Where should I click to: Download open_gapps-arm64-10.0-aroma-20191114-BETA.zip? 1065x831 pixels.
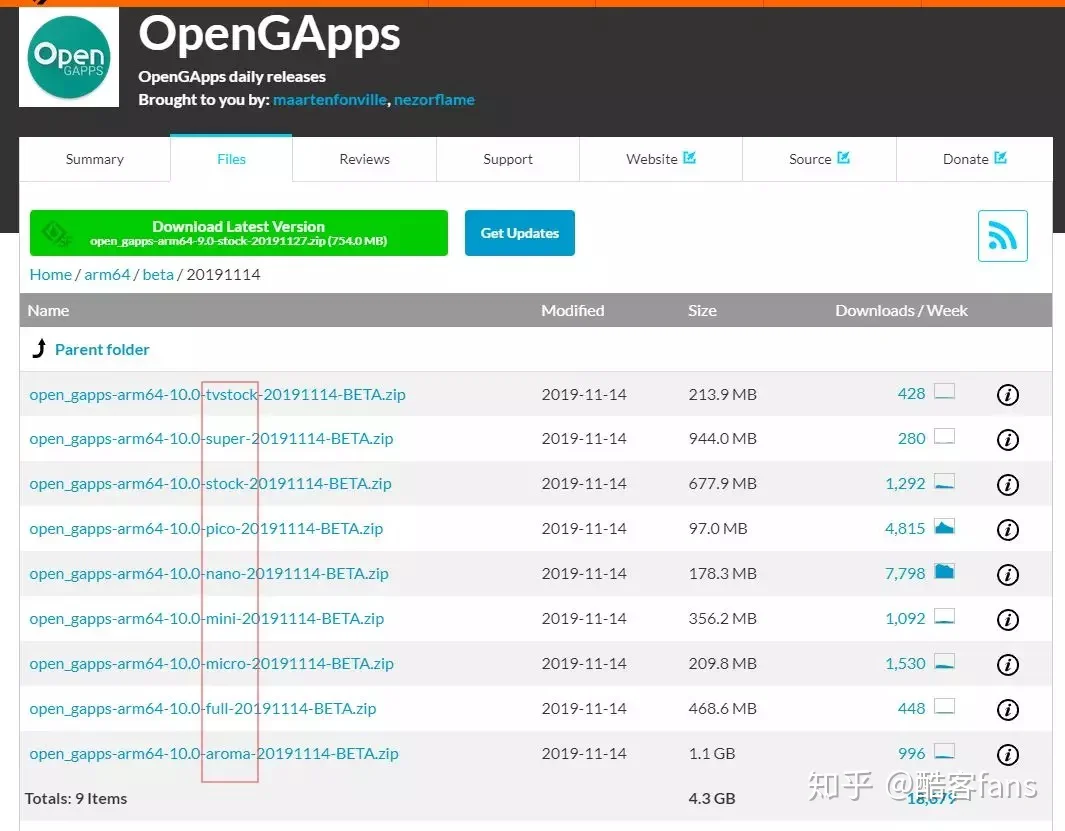[214, 754]
